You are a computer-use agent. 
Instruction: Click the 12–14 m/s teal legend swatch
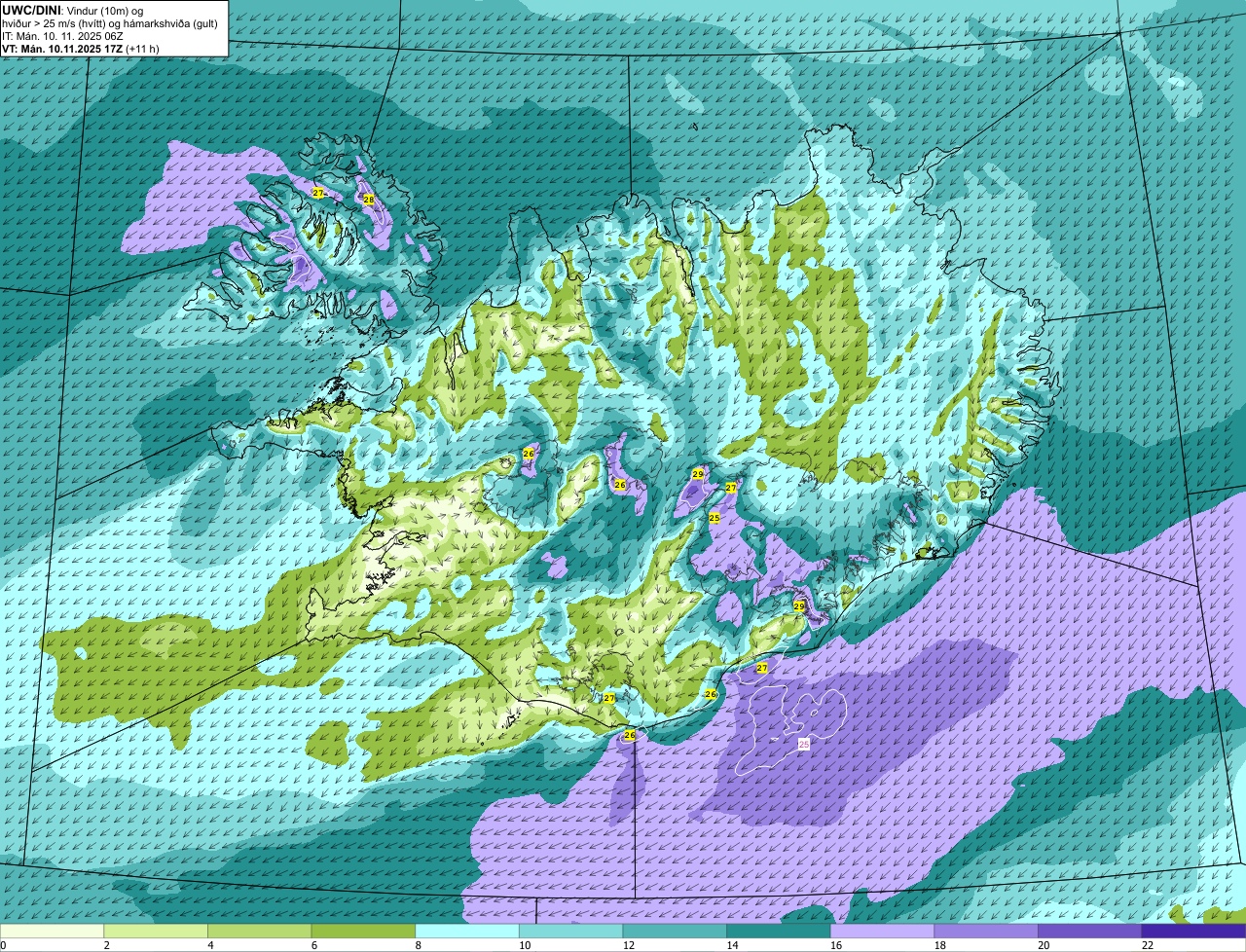pyautogui.click(x=675, y=932)
